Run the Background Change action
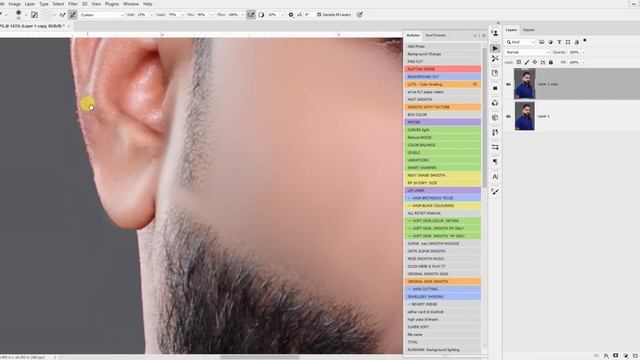640x360 pixels. coord(442,54)
